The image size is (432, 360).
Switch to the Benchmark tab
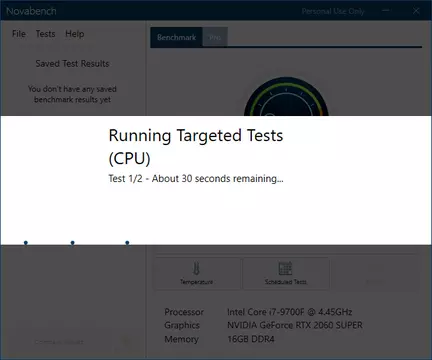click(176, 37)
